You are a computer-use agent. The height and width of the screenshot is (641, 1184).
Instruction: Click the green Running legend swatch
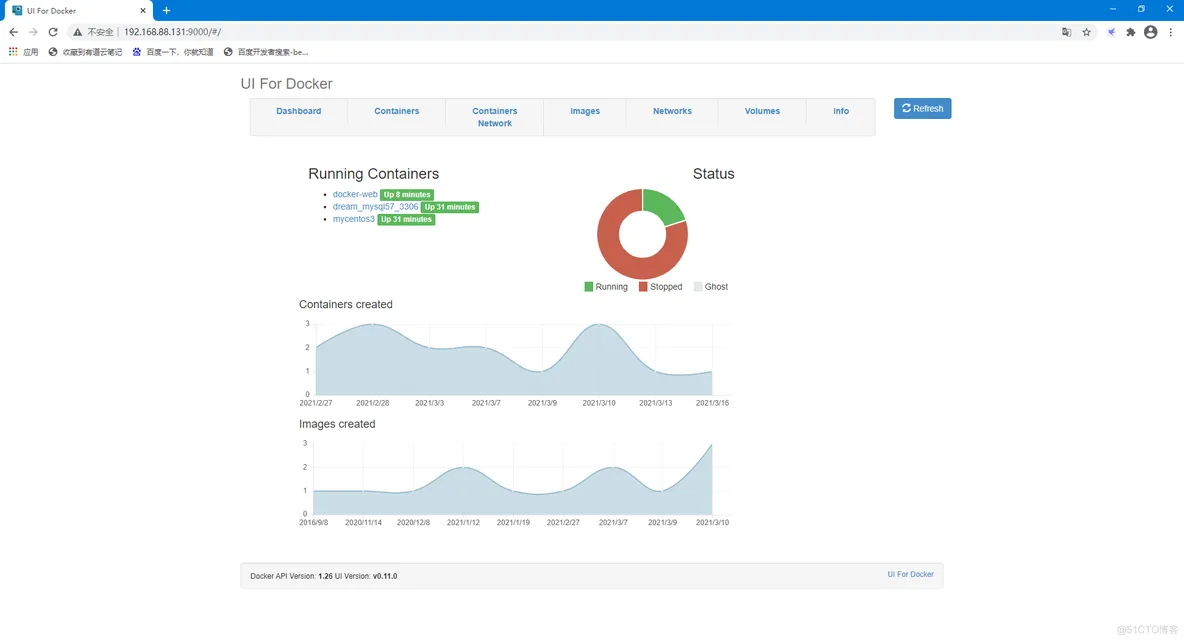pos(589,287)
